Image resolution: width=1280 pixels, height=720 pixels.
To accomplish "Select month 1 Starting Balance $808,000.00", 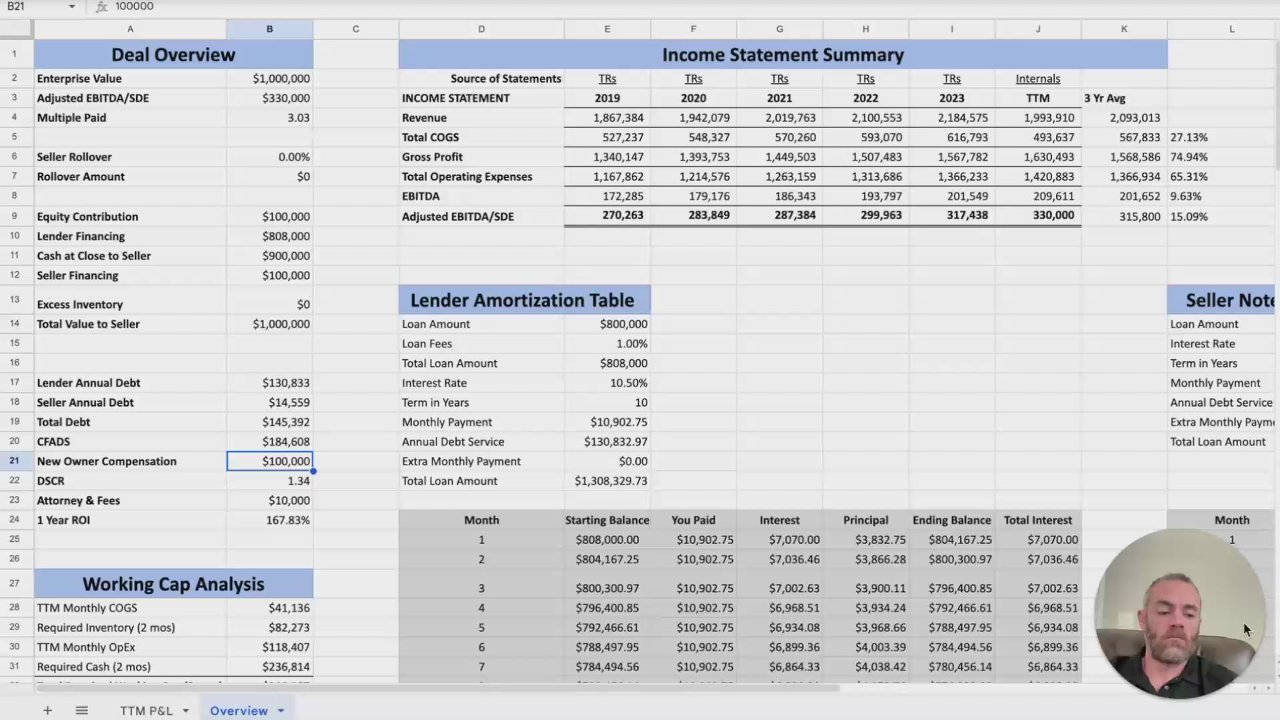I will (607, 540).
